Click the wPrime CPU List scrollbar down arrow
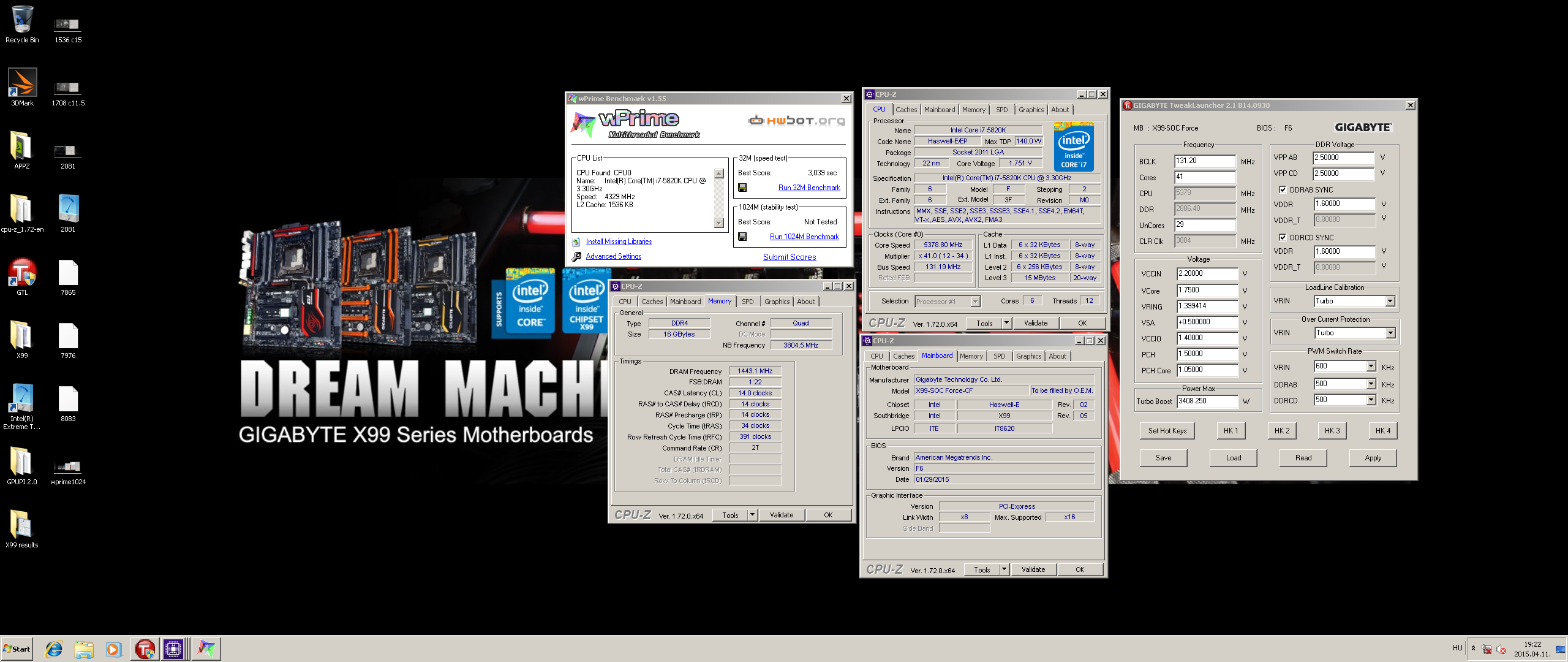This screenshot has width=1568, height=662. (x=719, y=223)
